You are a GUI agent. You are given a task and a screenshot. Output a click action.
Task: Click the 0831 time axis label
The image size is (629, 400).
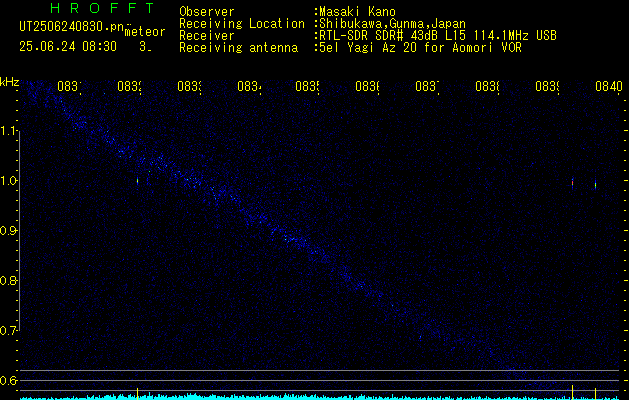(x=69, y=86)
